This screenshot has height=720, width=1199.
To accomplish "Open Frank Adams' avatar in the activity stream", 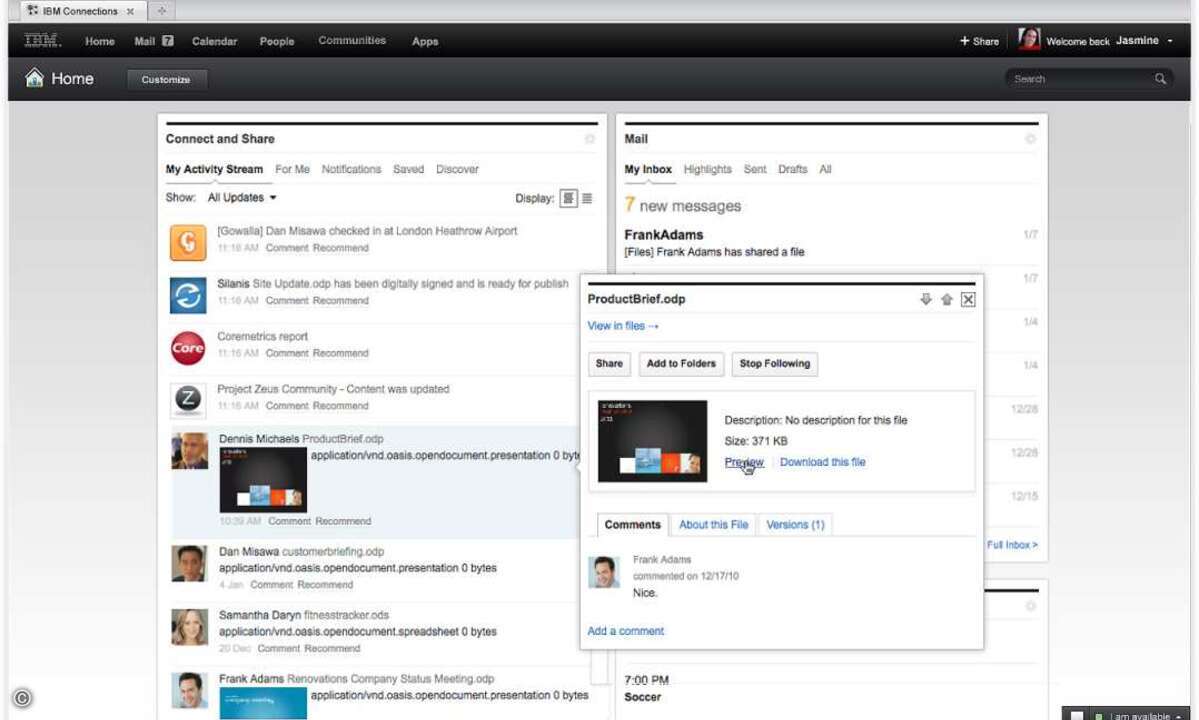I will click(x=190, y=690).
